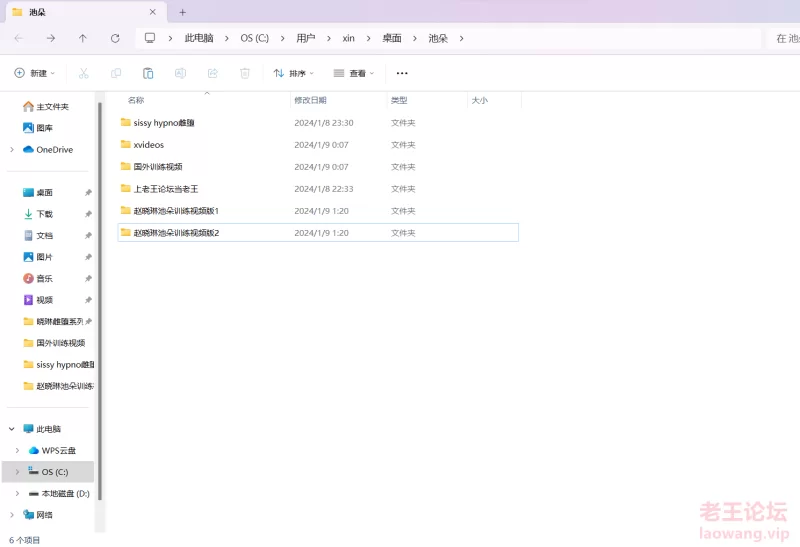800x547 pixels.
Task: Click the Delete trash can icon
Action: pyautogui.click(x=245, y=73)
